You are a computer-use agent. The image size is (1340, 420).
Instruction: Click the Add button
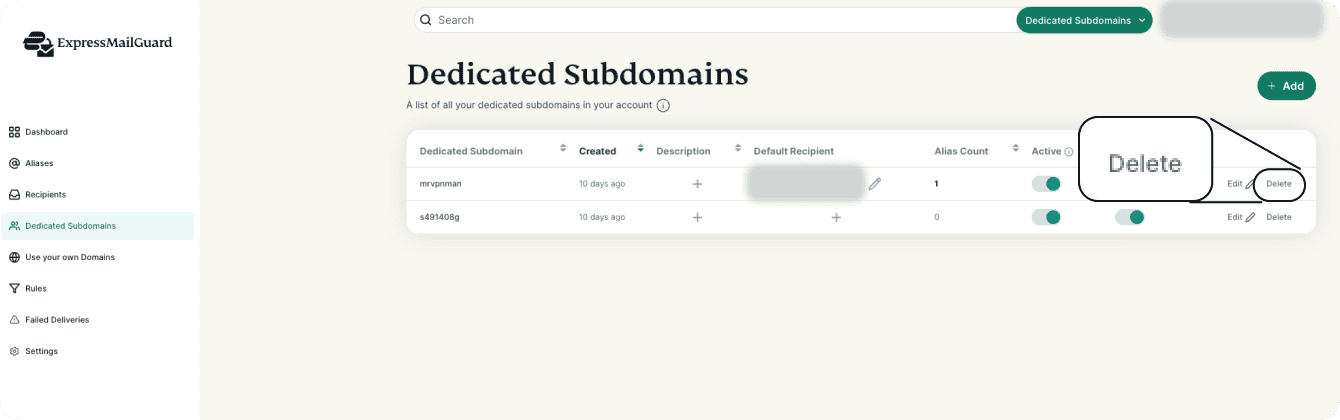1286,86
